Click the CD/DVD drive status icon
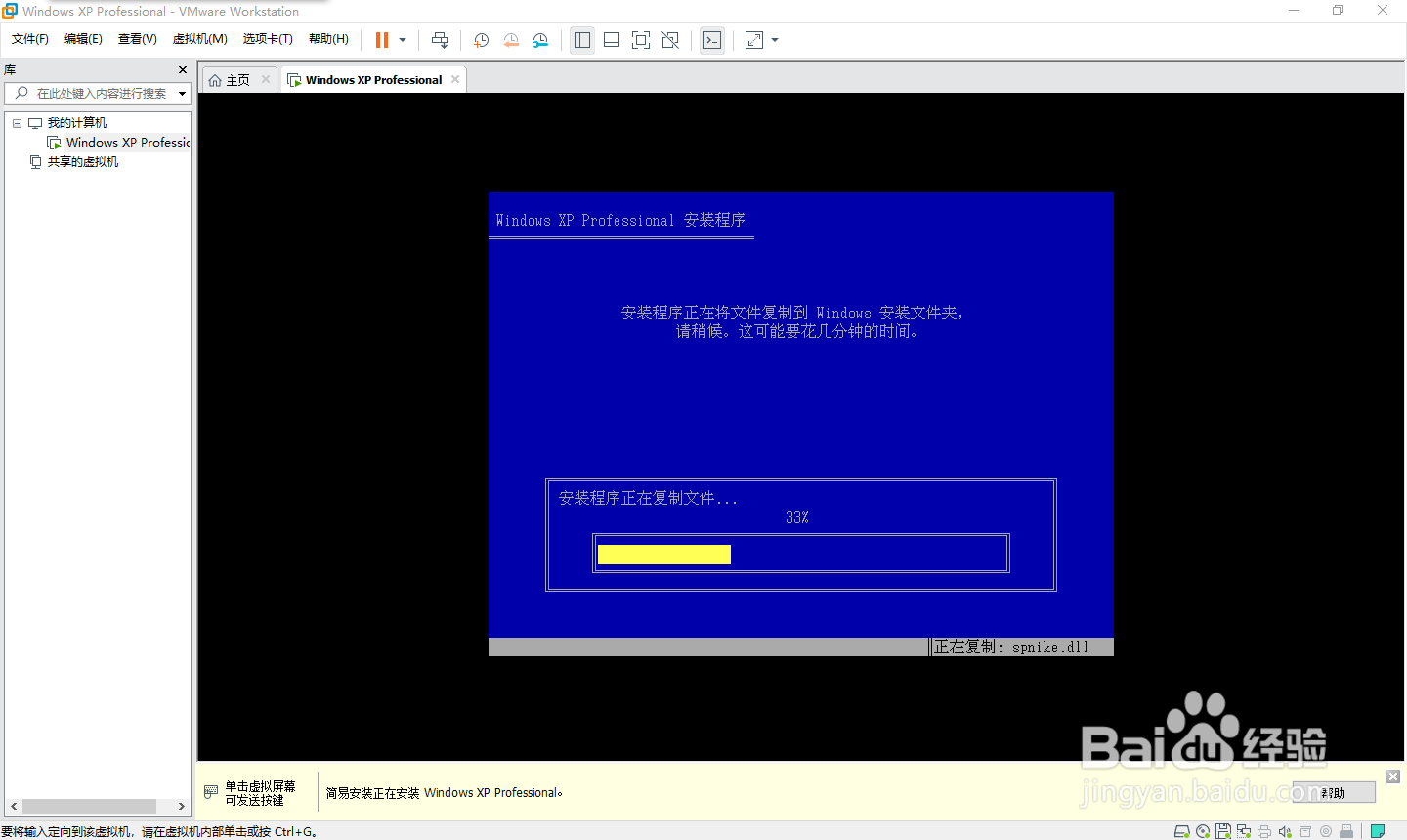The width and height of the screenshot is (1407, 840). [x=1203, y=832]
